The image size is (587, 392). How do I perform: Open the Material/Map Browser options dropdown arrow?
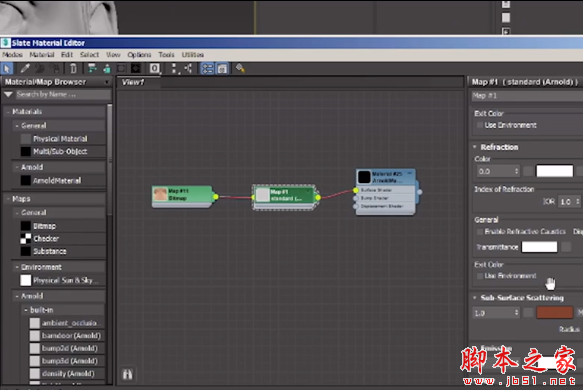pos(107,82)
